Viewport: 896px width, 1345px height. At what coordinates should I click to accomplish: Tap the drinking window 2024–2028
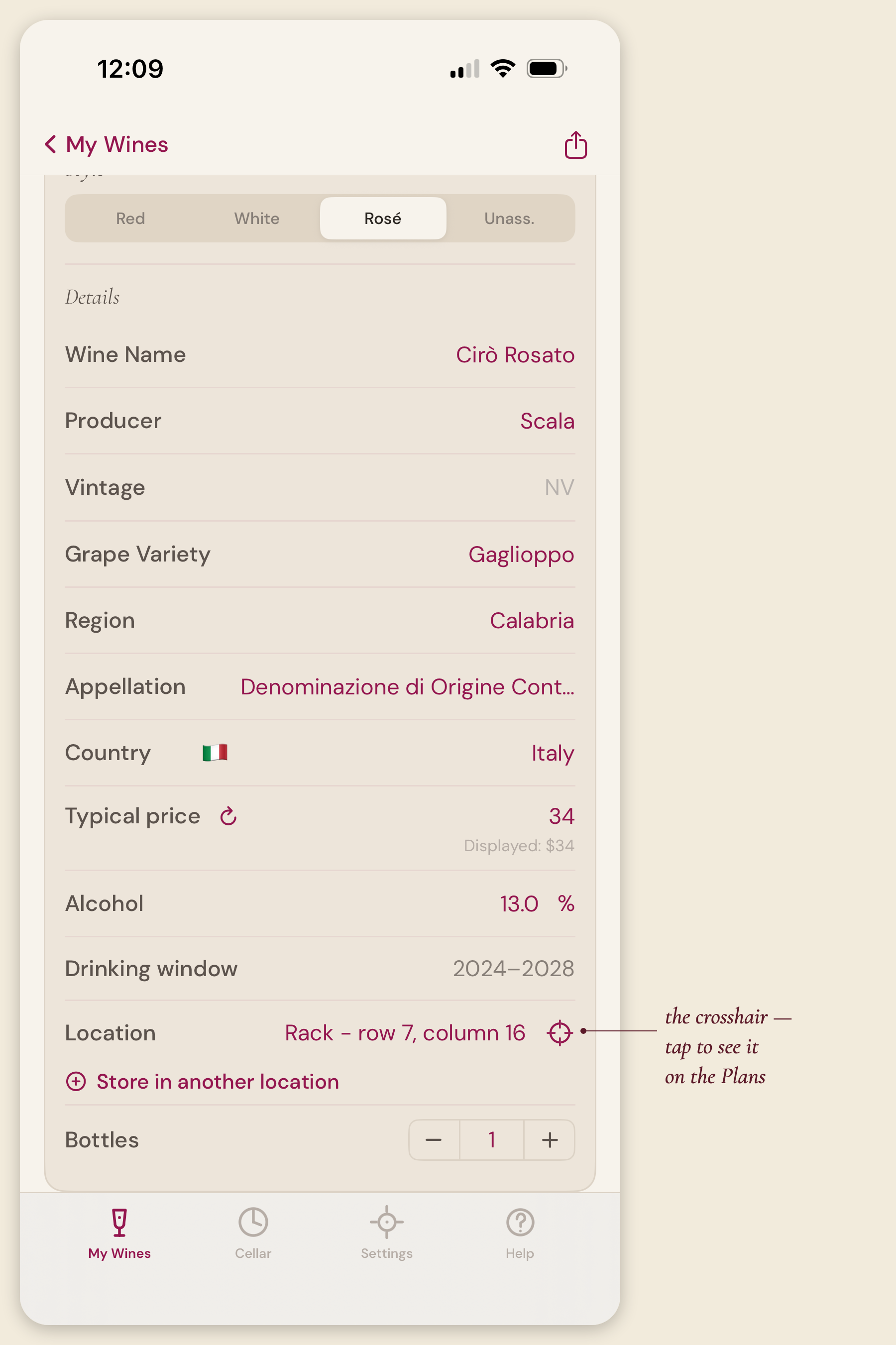click(x=513, y=969)
